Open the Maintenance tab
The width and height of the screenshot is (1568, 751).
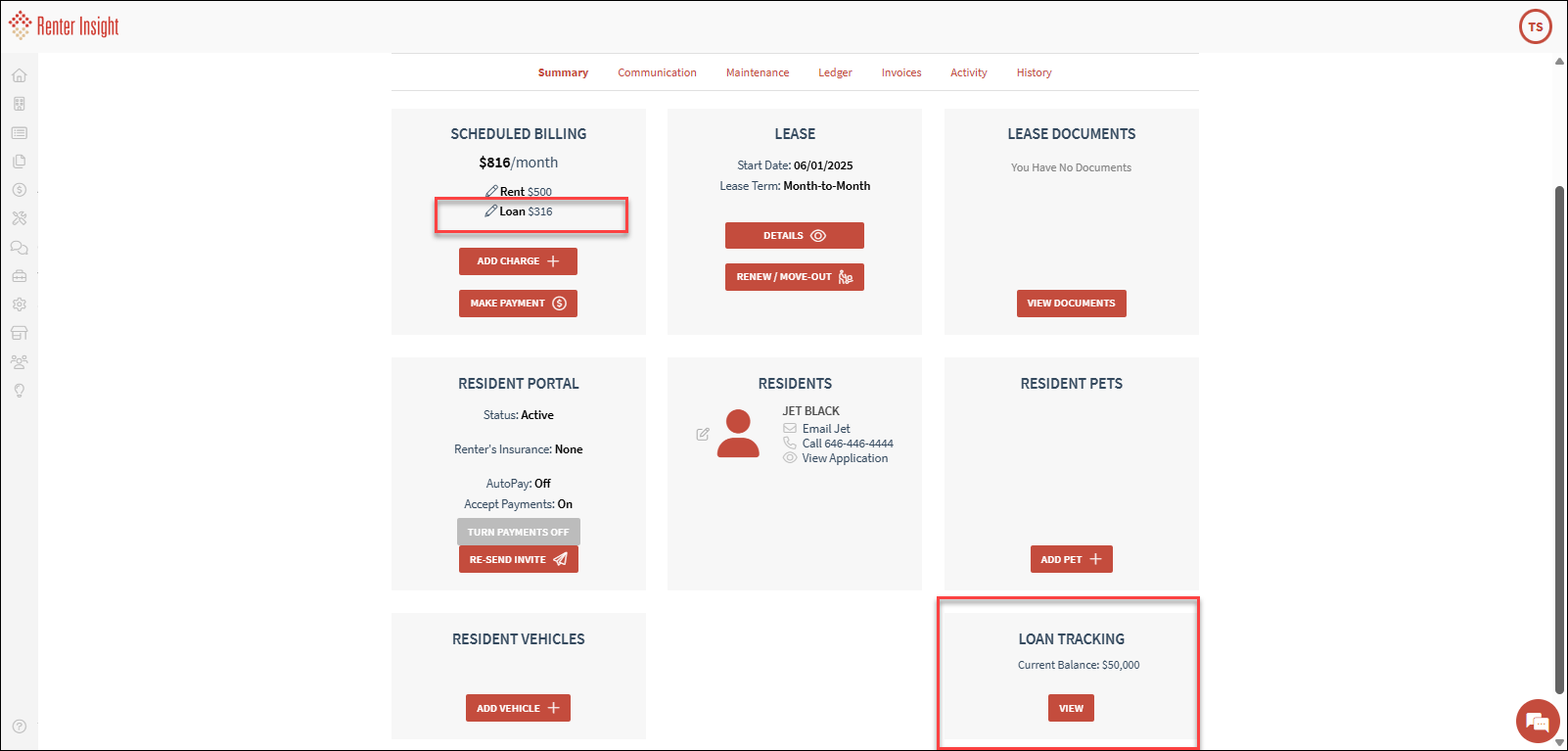[x=757, y=72]
